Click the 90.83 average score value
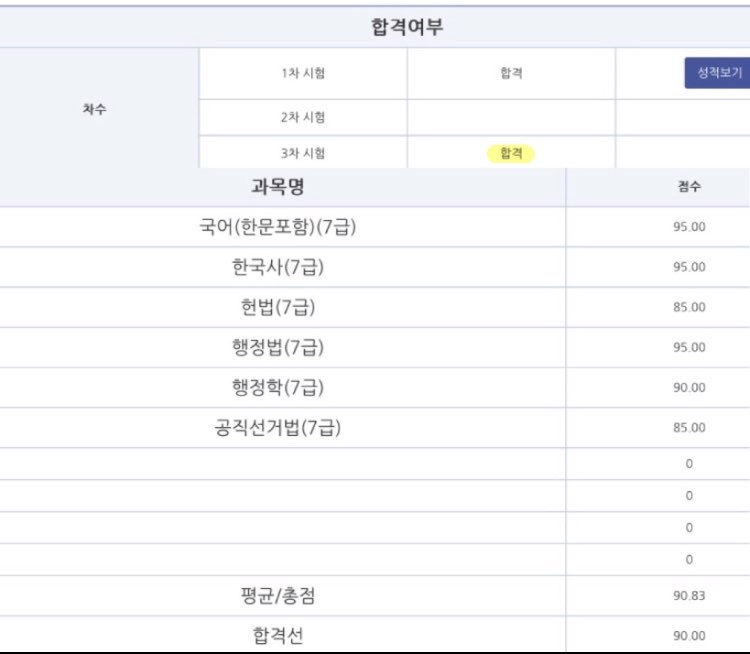This screenshot has width=750, height=654. (x=689, y=596)
